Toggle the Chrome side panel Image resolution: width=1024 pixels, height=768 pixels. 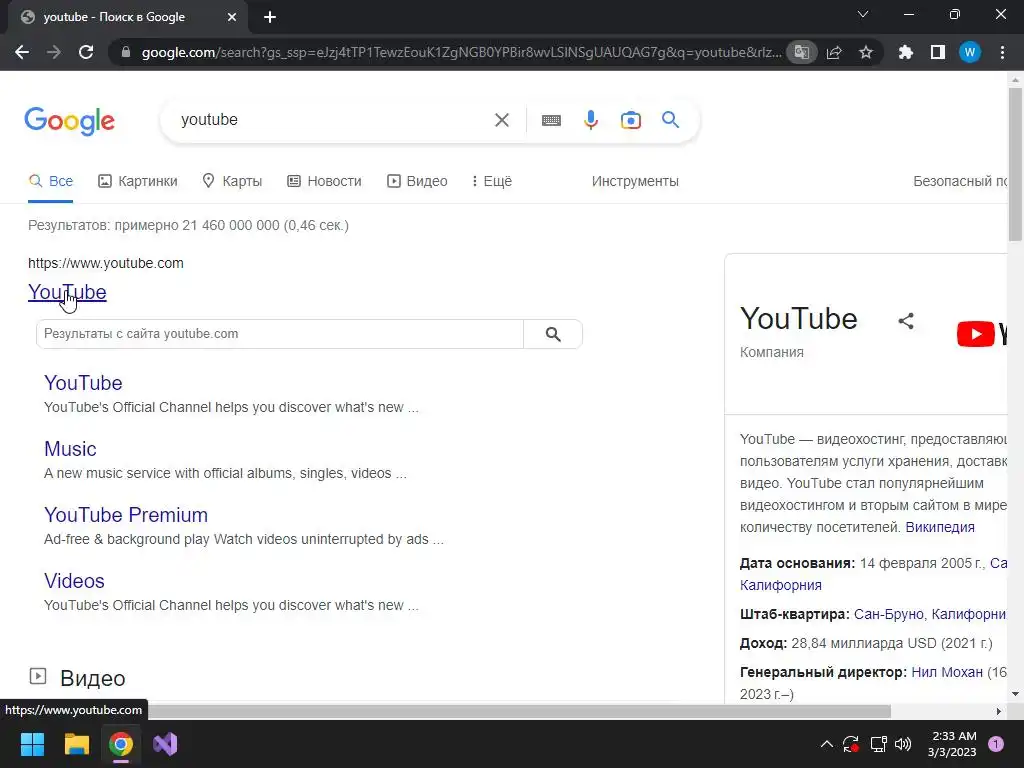(938, 52)
